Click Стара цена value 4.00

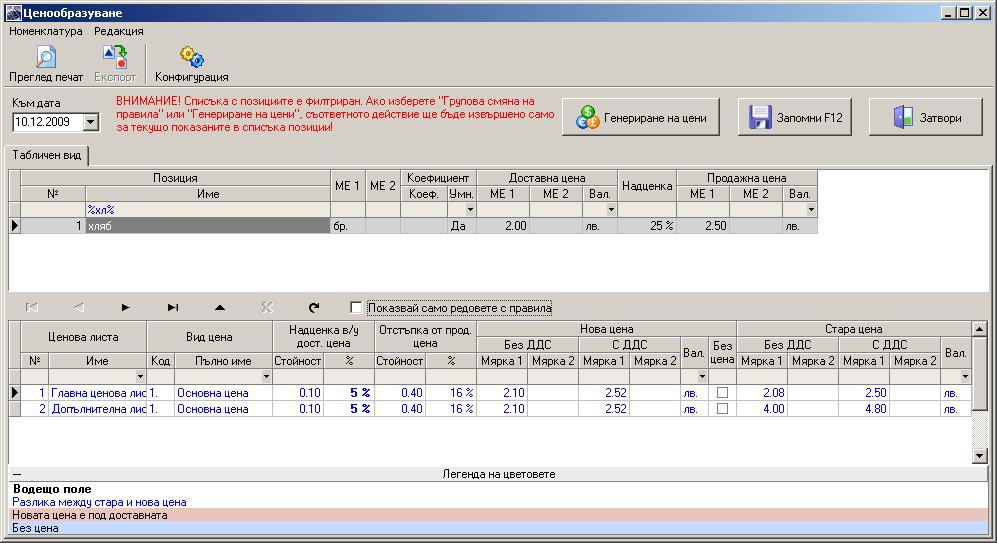[x=762, y=409]
